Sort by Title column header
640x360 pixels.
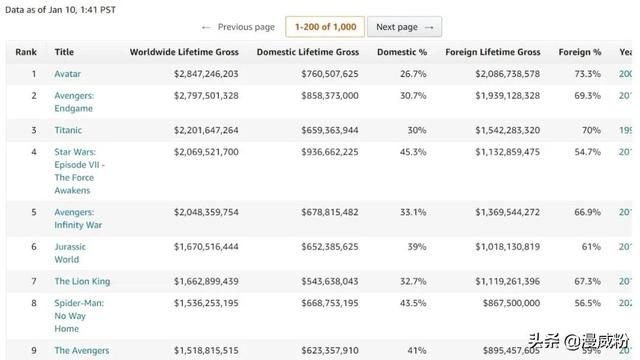click(x=64, y=52)
